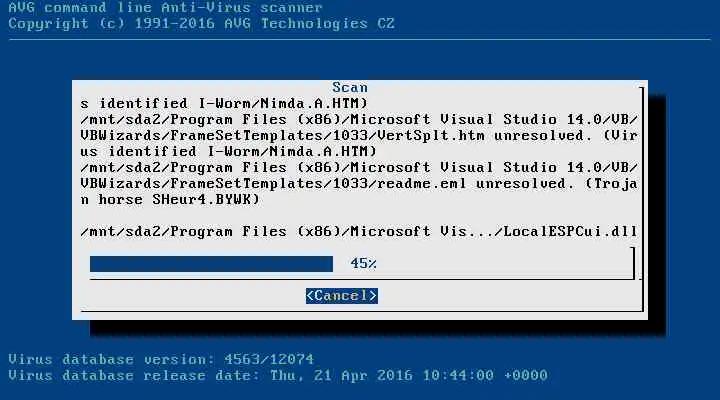Select the Scan dialog title
The image size is (720, 400).
pos(350,87)
